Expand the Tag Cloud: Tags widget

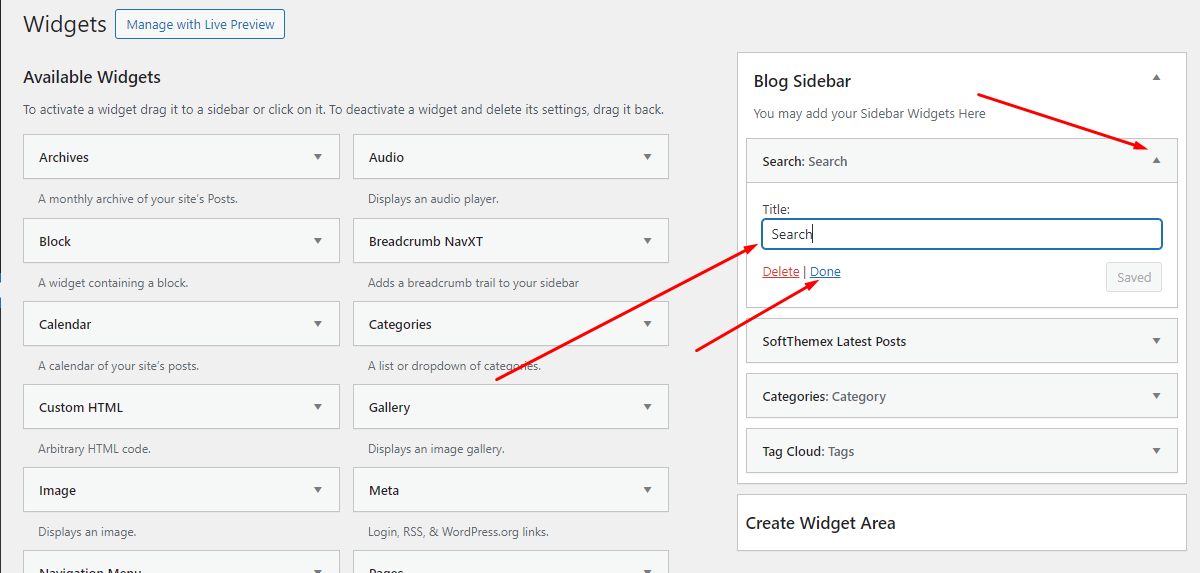pyautogui.click(x=1157, y=451)
